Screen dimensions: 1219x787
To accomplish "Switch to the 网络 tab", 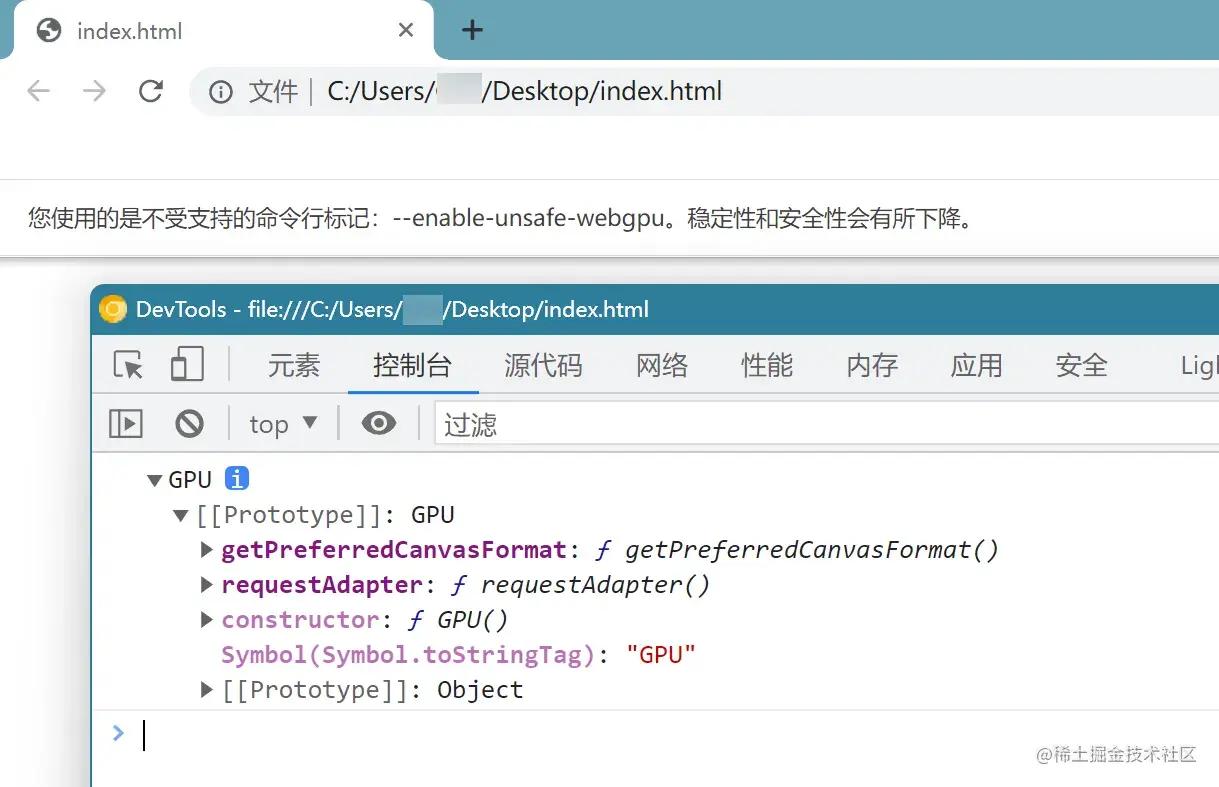I will point(661,365).
